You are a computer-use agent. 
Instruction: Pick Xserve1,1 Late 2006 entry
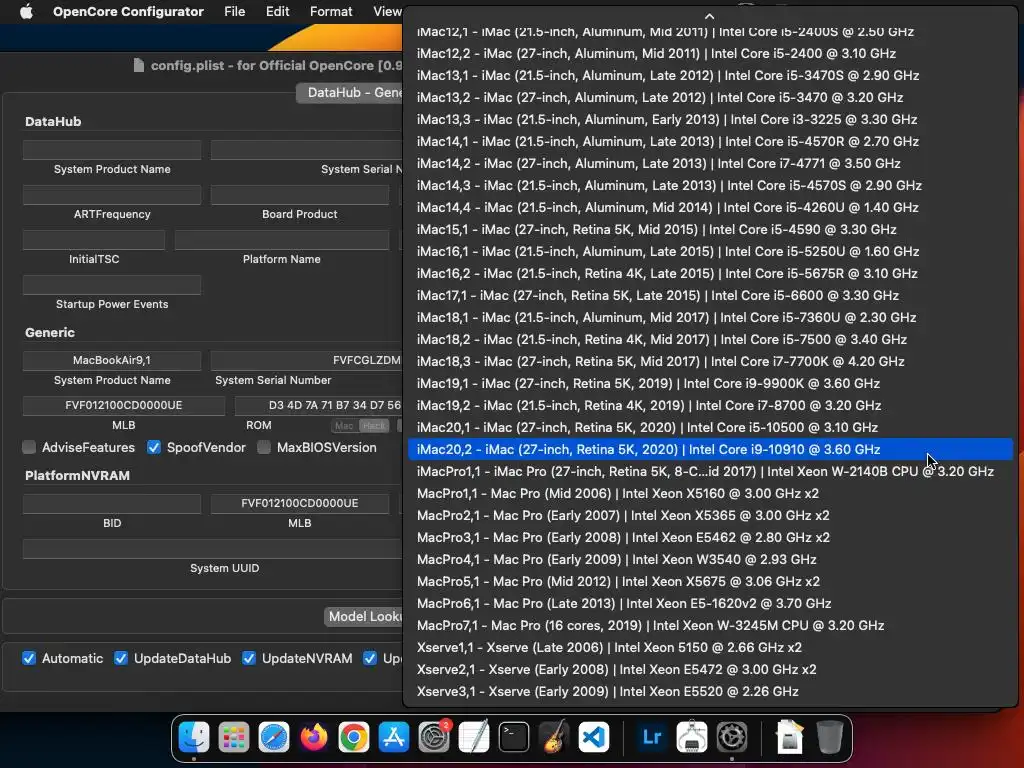(710, 647)
